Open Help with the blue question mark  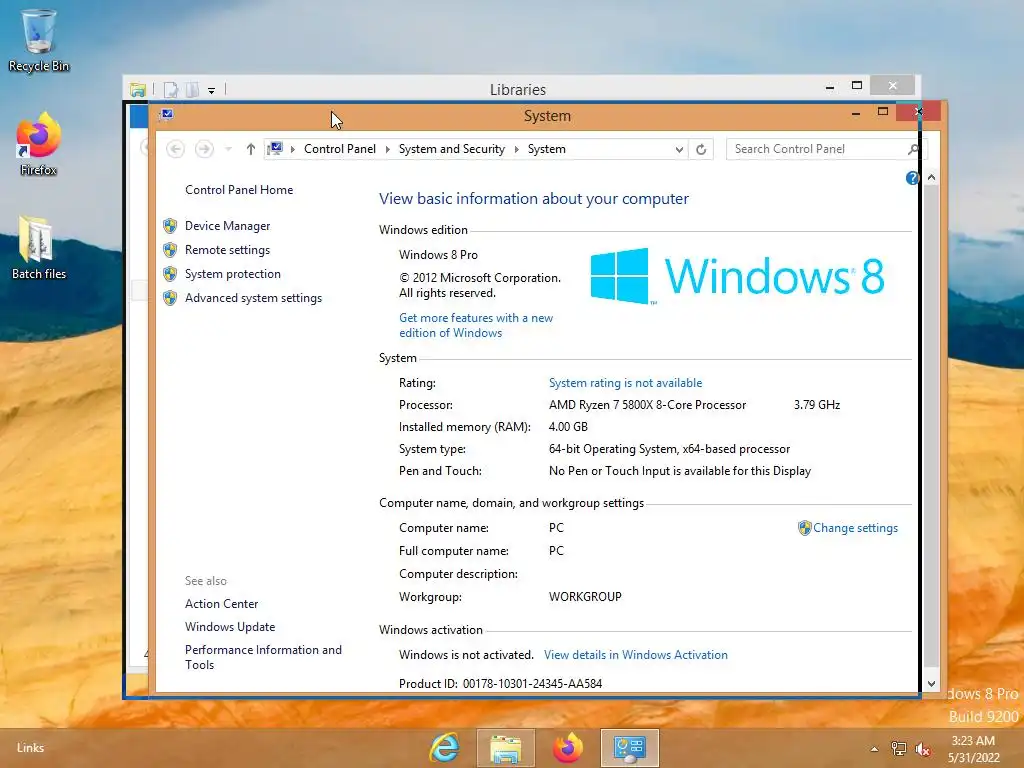pyautogui.click(x=912, y=178)
